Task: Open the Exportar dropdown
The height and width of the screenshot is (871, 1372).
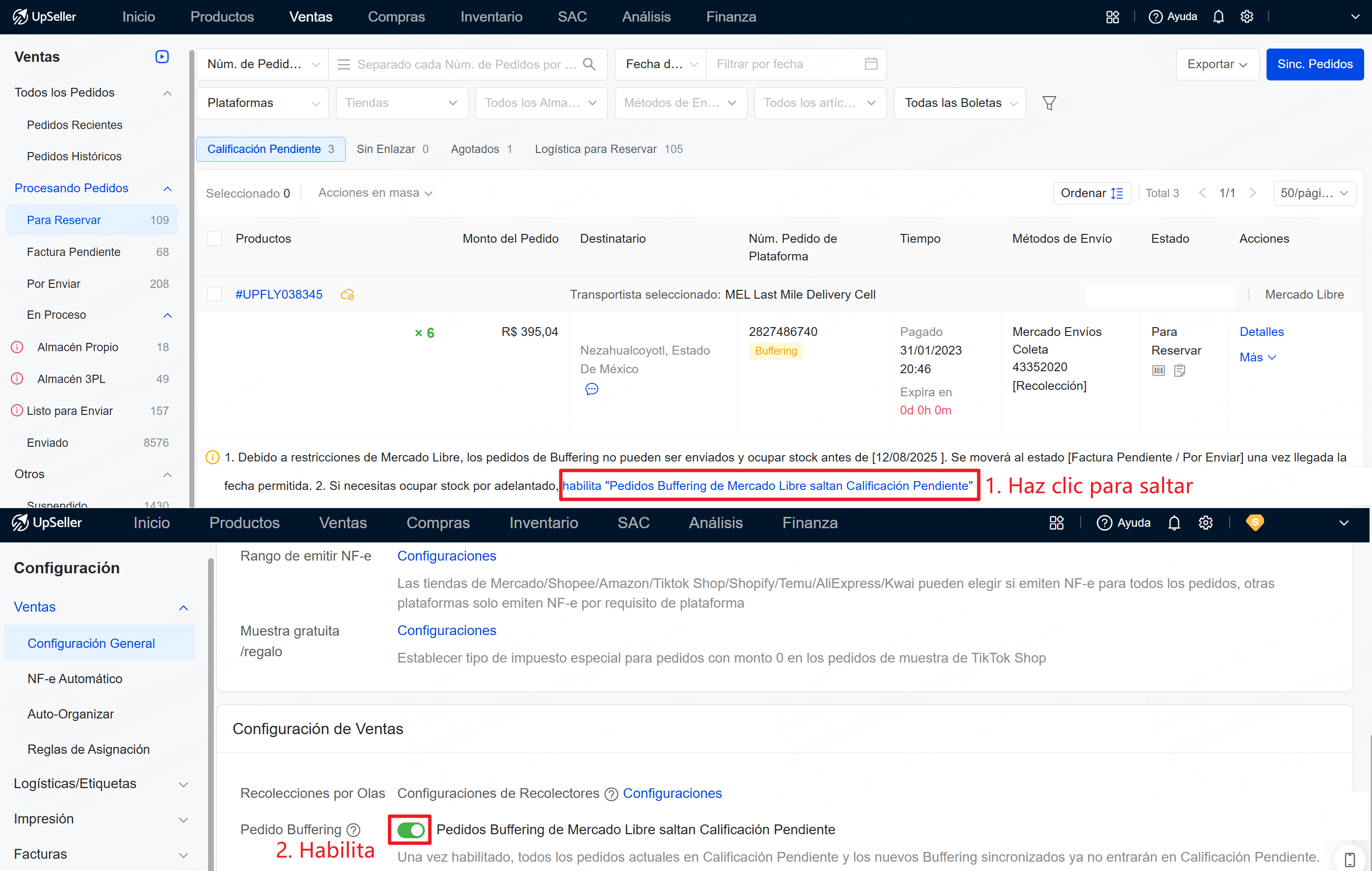Action: [1217, 64]
